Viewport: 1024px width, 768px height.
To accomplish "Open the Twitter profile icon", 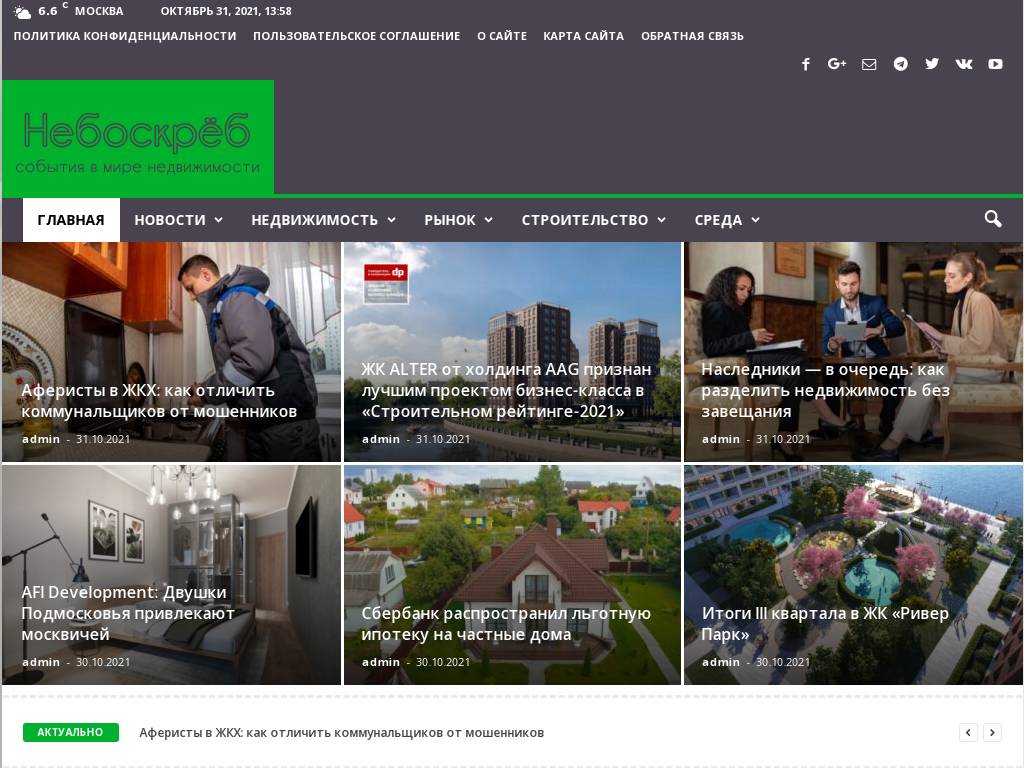I will 932,64.
